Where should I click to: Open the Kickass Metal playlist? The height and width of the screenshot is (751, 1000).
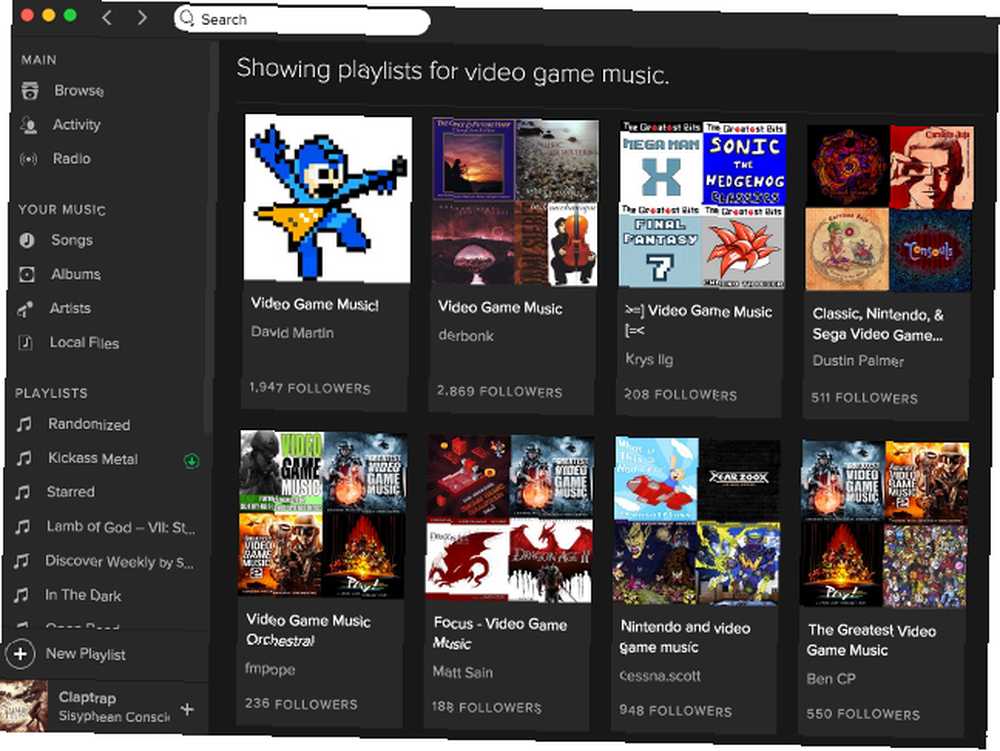click(x=92, y=458)
